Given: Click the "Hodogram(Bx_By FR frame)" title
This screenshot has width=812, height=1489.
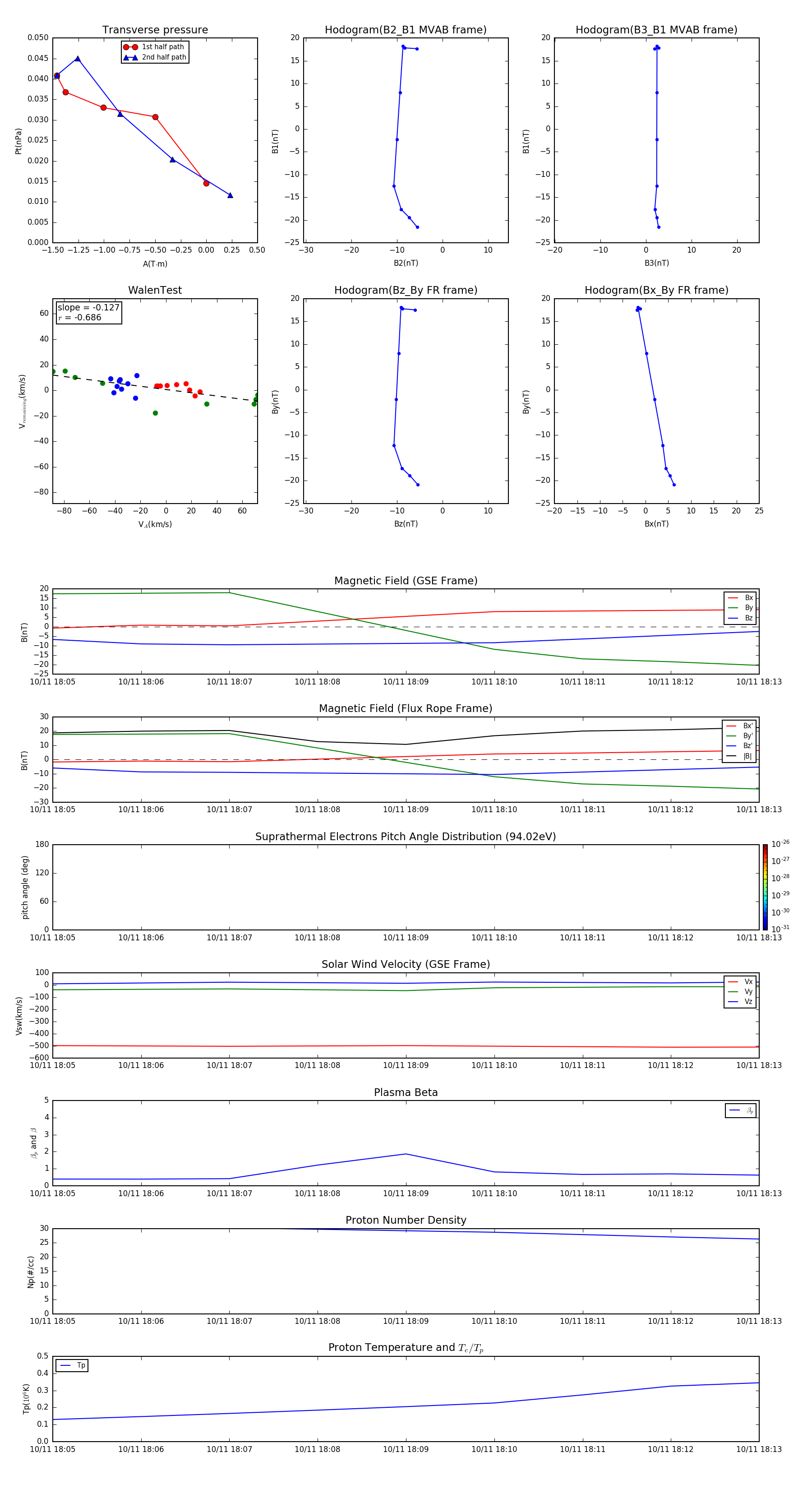Looking at the screenshot, I should tap(656, 290).
